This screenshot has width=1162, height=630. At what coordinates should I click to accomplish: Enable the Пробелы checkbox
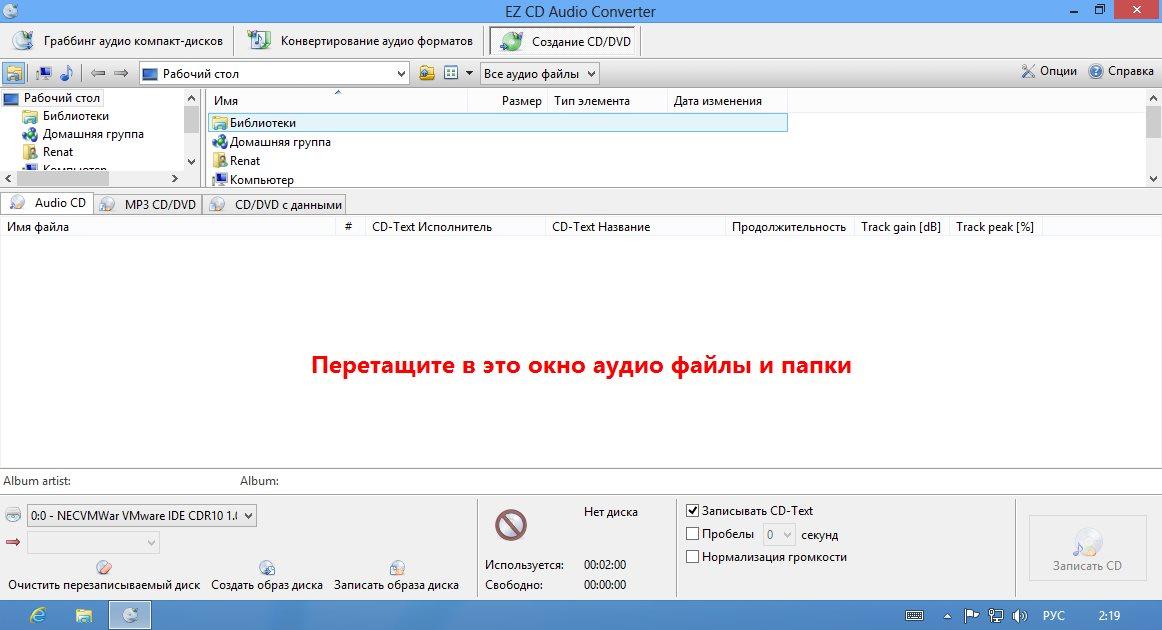pos(693,534)
